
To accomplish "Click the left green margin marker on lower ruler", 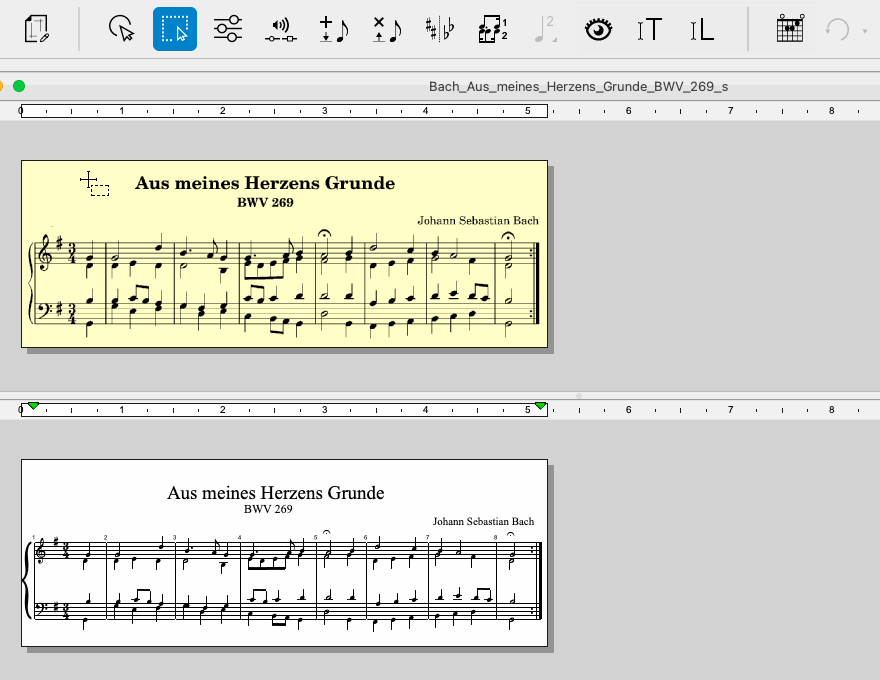I will pos(34,406).
